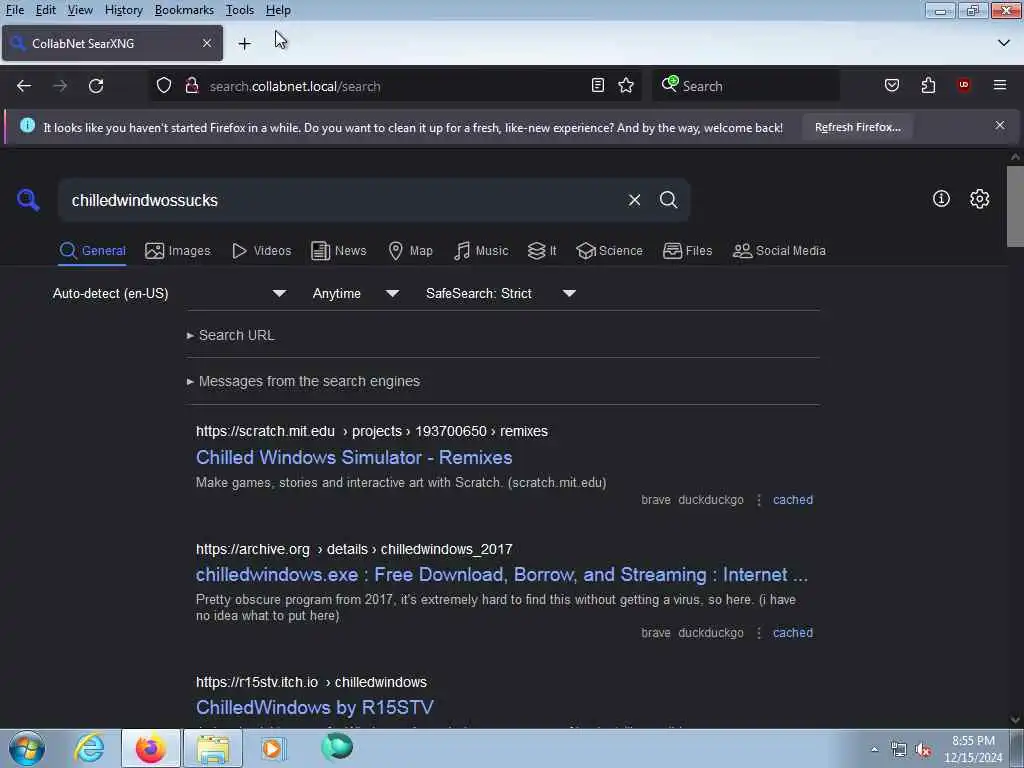This screenshot has height=768, width=1024.
Task: Open cached link for scratch.mit.edu result
Action: click(x=793, y=500)
